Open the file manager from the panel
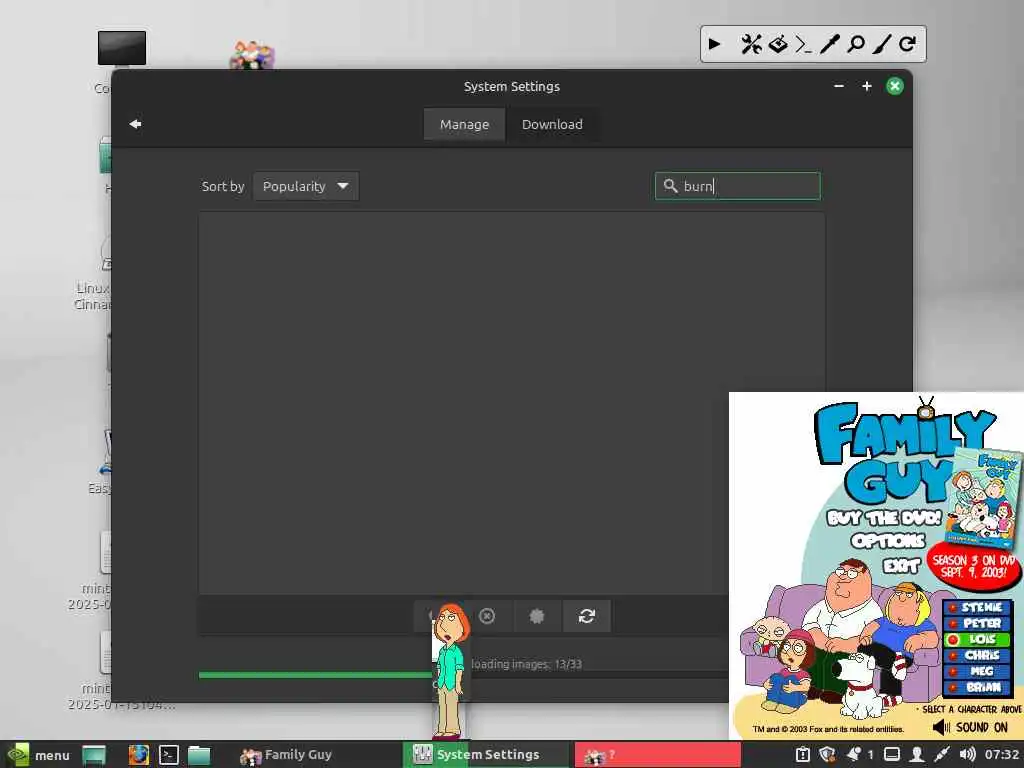The image size is (1024, 768). tap(199, 755)
